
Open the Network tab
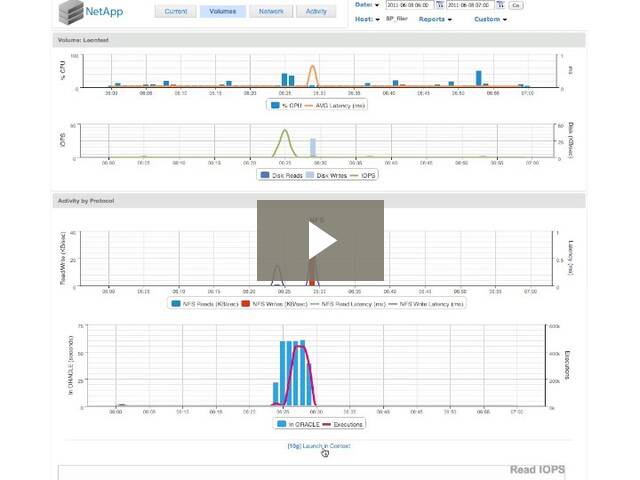271,11
